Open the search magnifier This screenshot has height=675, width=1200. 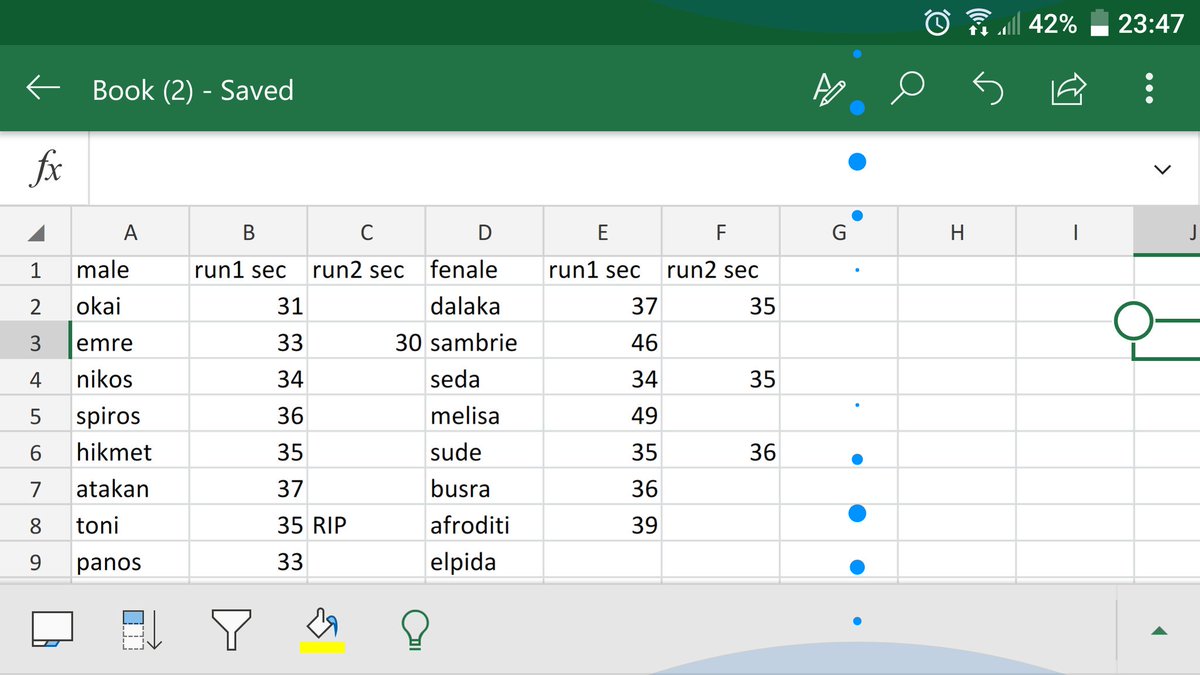[907, 89]
